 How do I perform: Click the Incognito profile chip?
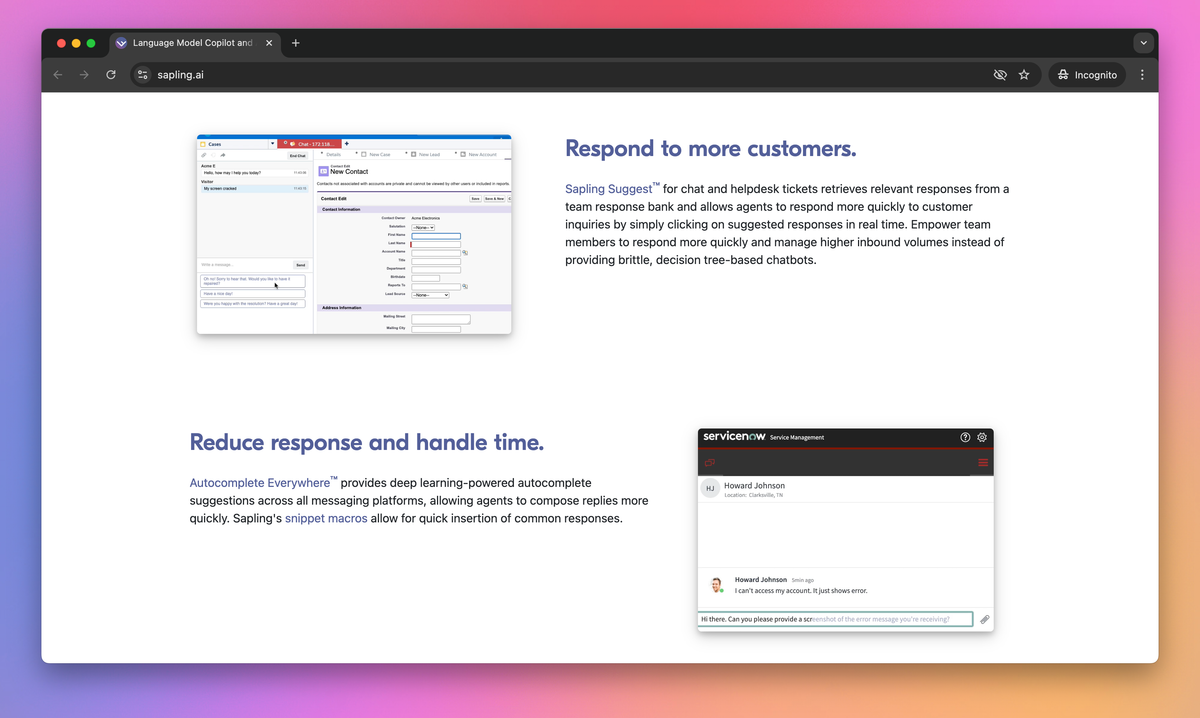[x=1087, y=75]
